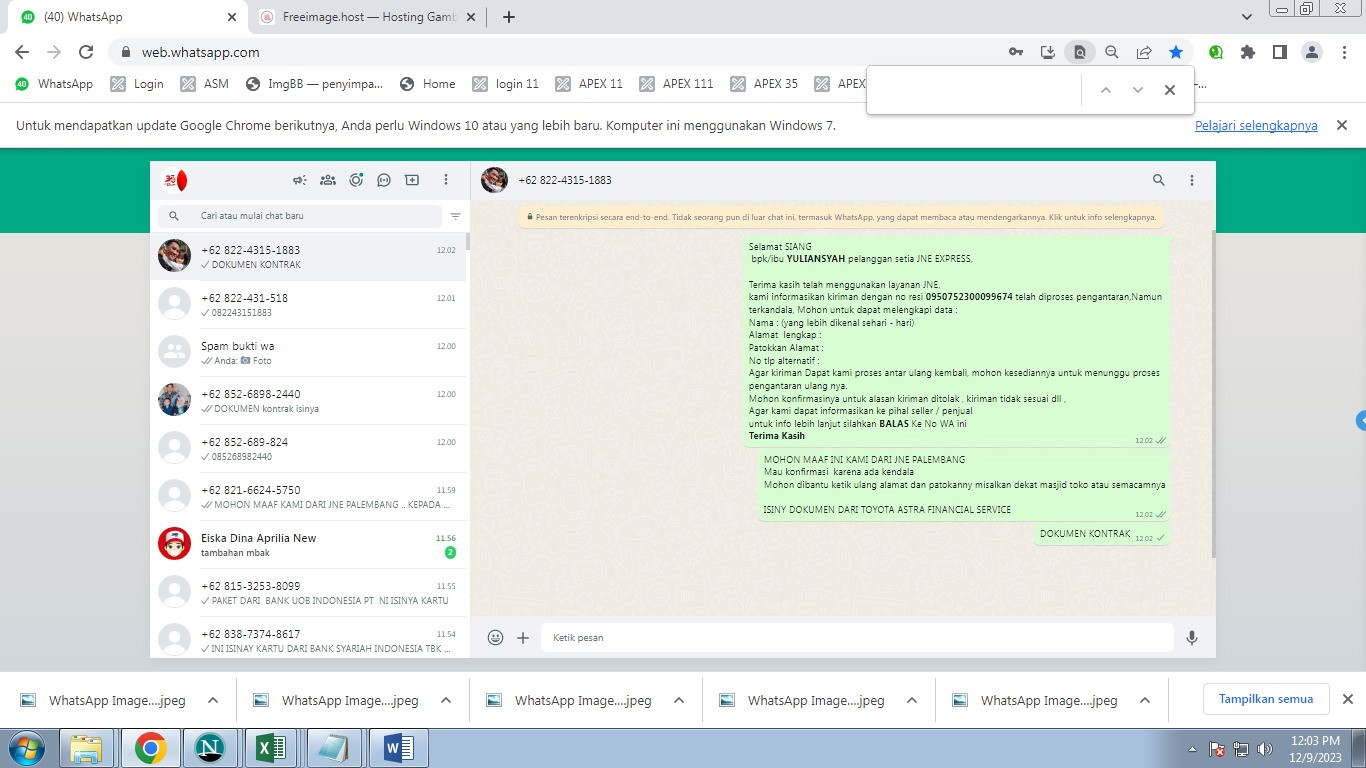The height and width of the screenshot is (768, 1366).
Task: Open the emoji picker in the message bar
Action: click(x=495, y=637)
